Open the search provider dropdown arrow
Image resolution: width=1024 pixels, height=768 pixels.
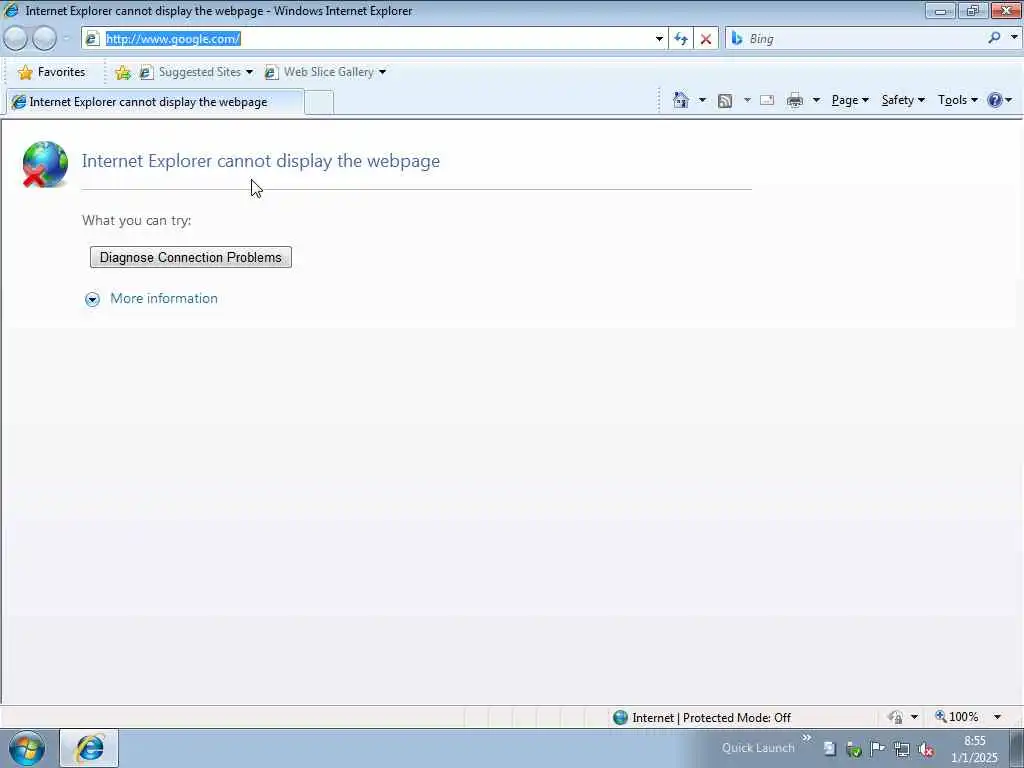tap(1014, 38)
